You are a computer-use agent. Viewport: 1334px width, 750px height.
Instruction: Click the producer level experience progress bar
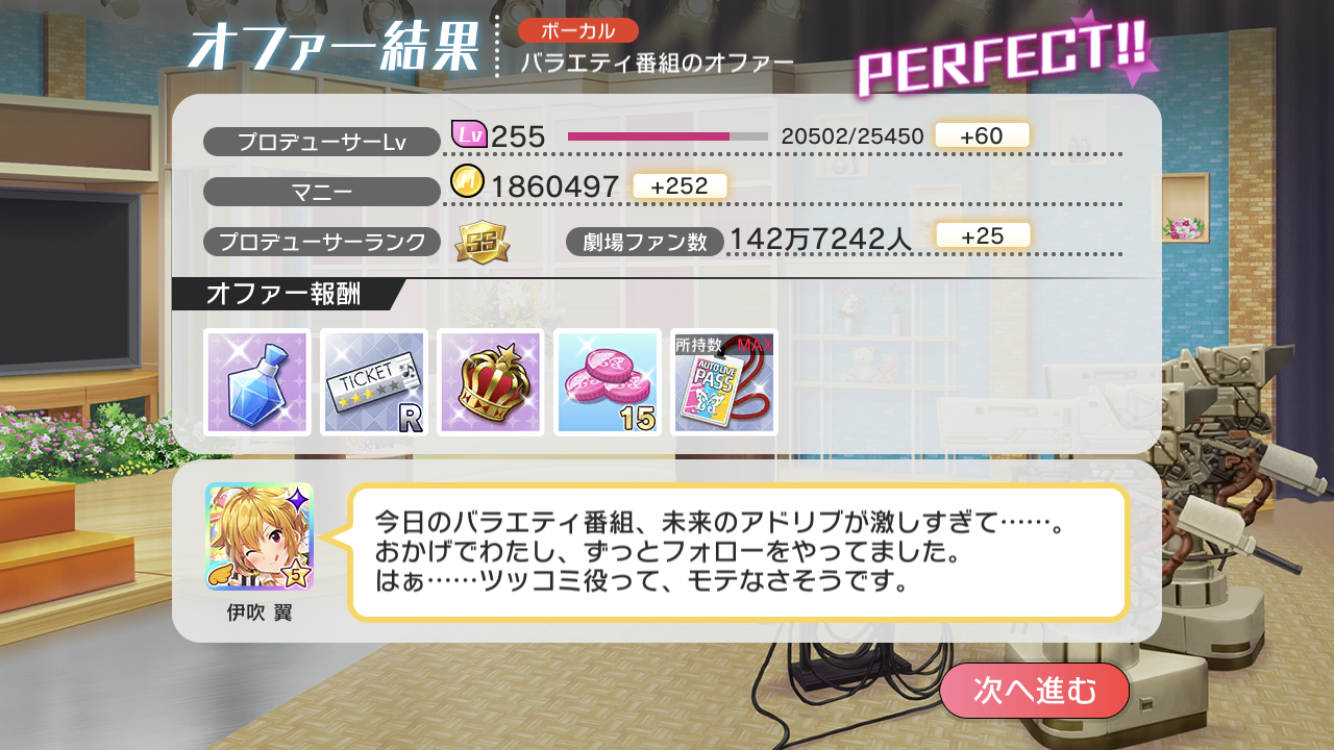(x=668, y=136)
